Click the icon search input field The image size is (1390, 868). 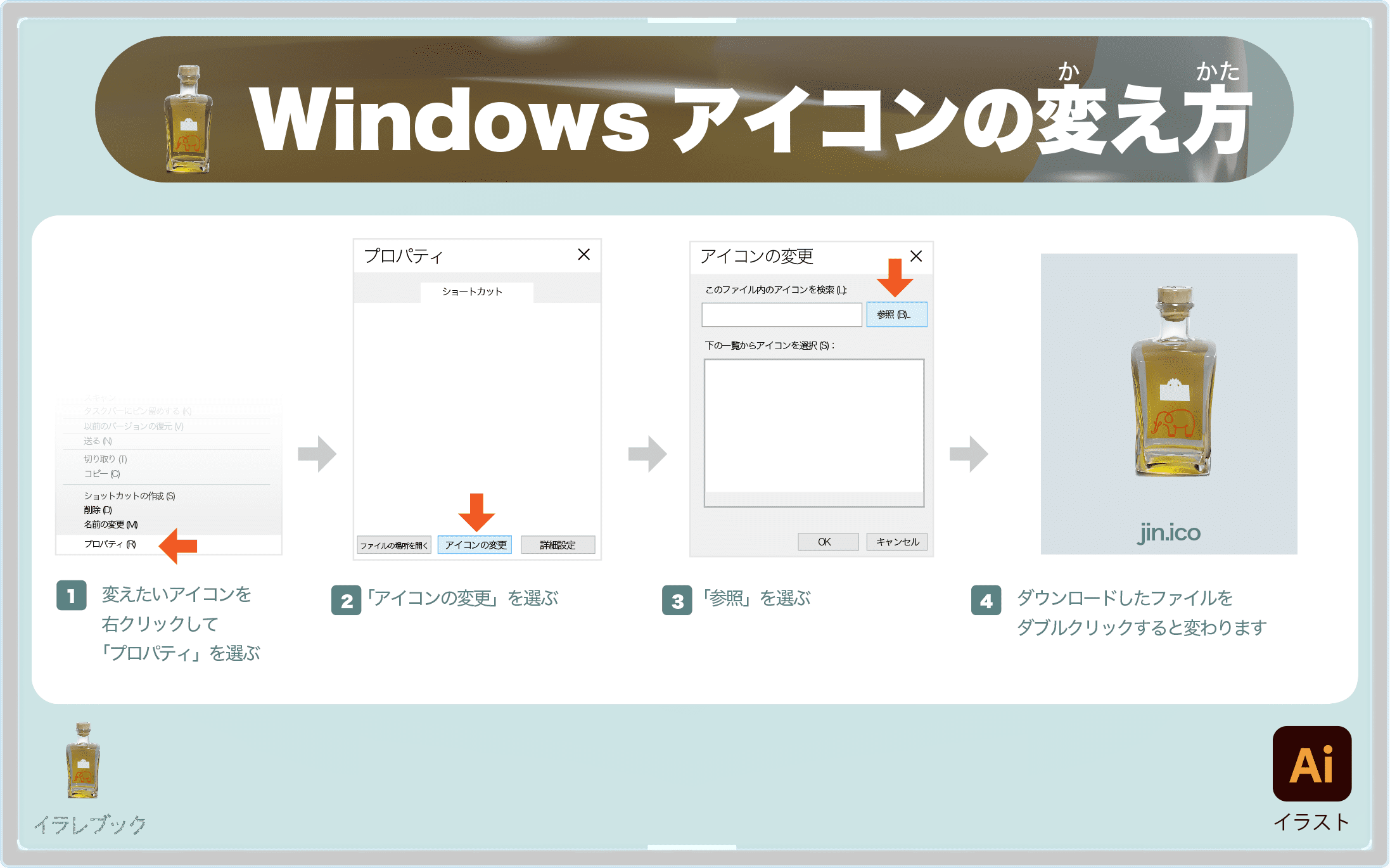coord(781,313)
